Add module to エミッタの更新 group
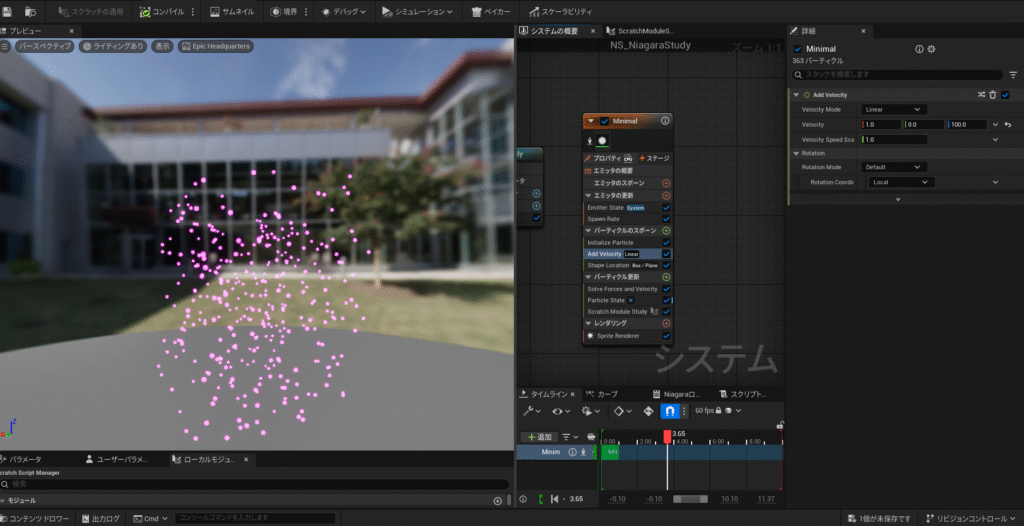The image size is (1024, 526). pyautogui.click(x=666, y=195)
